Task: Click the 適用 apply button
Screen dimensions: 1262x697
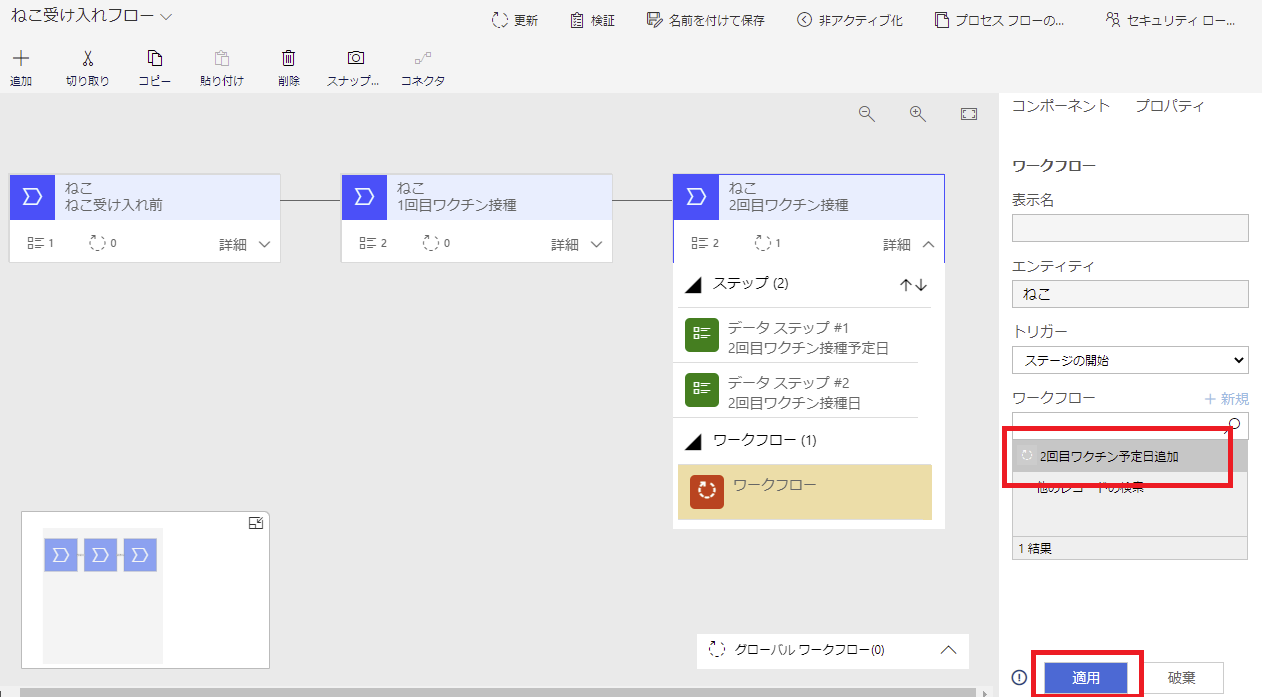Action: [1086, 678]
